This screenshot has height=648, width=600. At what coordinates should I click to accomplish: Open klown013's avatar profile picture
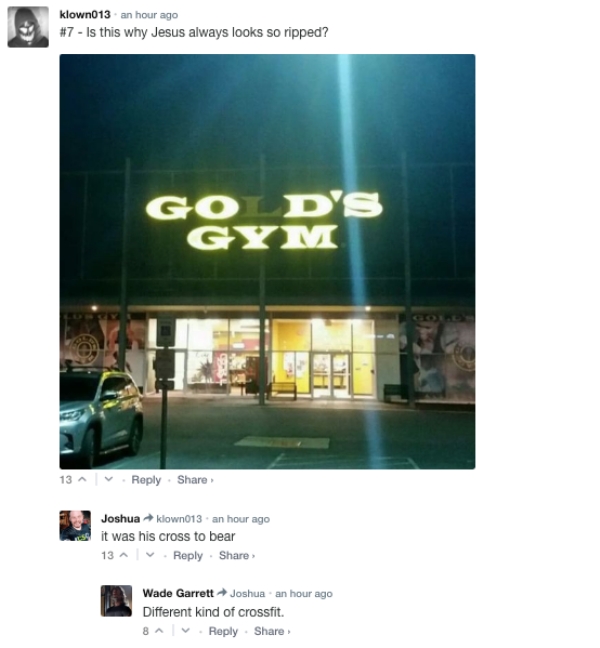28,27
